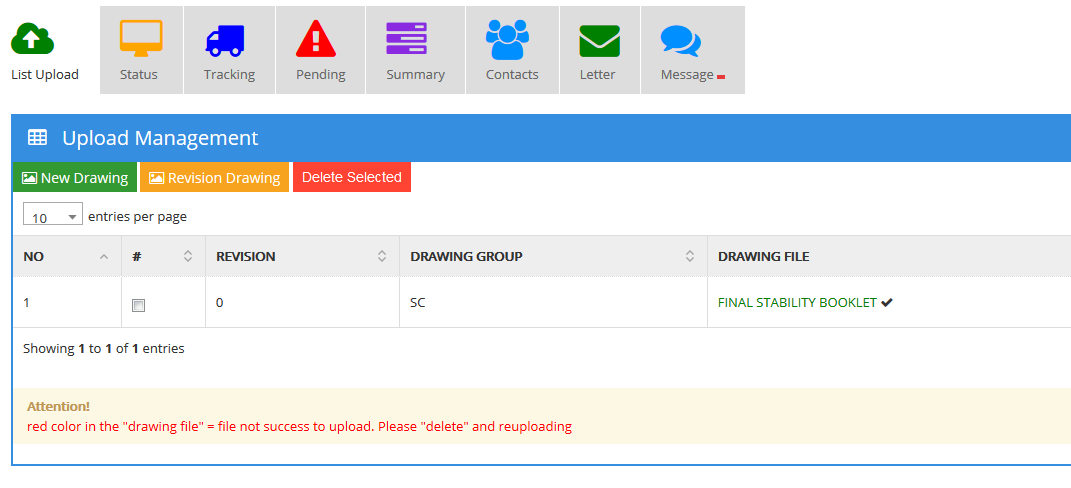Click the green envelope Letter icon
Screen dimensions: 1071x488
[x=599, y=40]
